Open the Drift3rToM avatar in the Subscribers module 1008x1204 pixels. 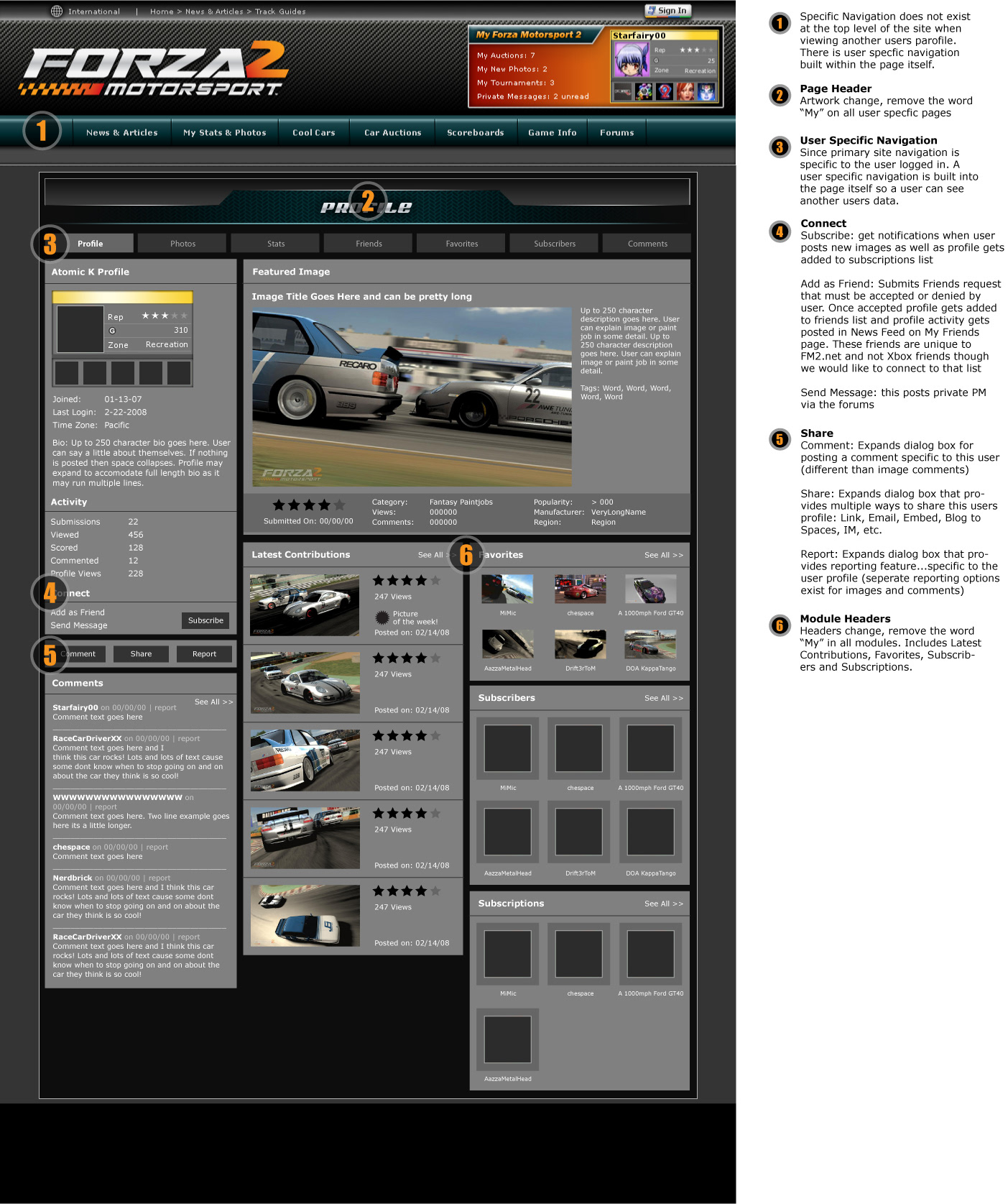click(578, 832)
